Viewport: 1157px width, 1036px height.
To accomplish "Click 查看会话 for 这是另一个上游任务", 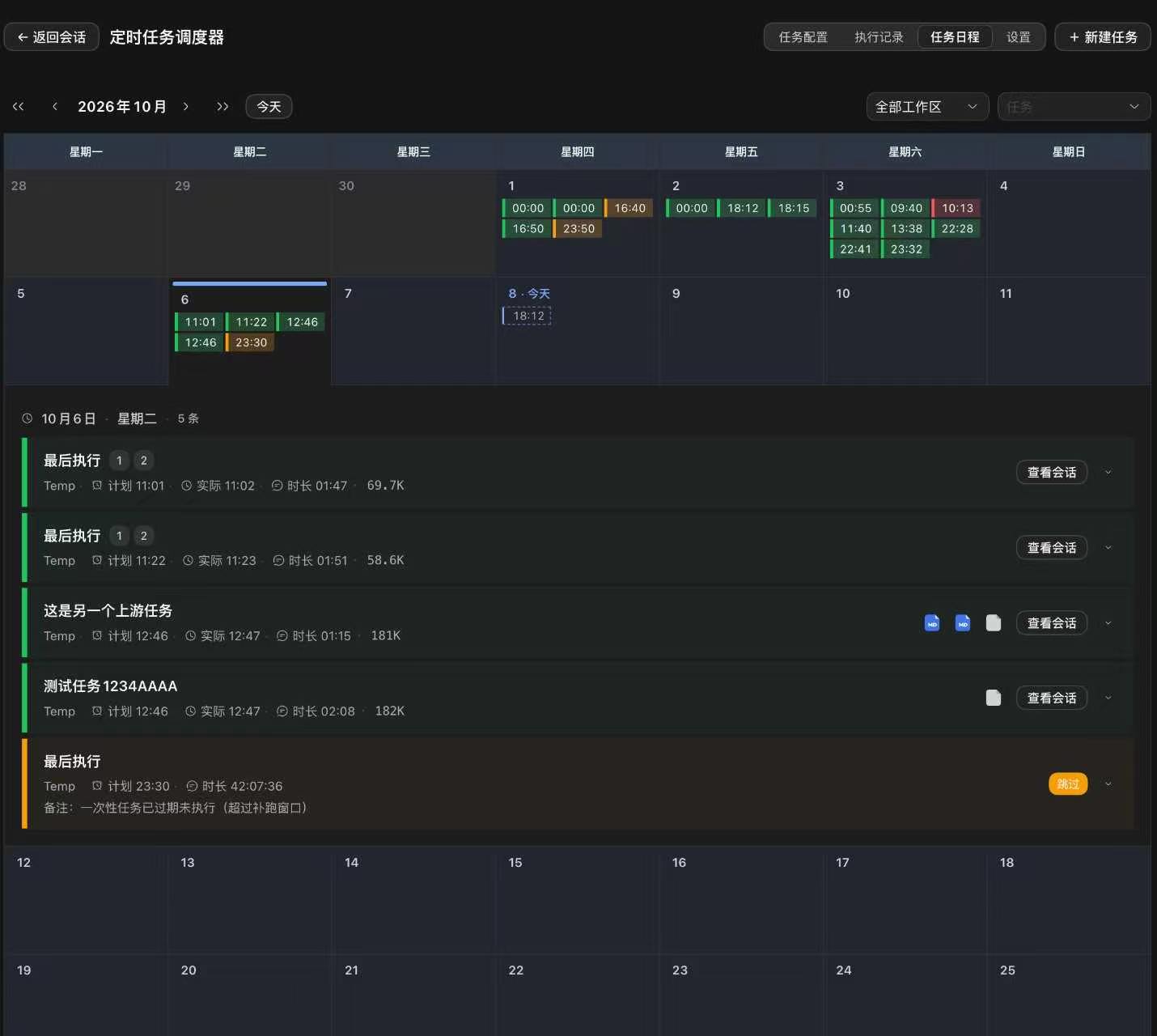I will (x=1052, y=623).
